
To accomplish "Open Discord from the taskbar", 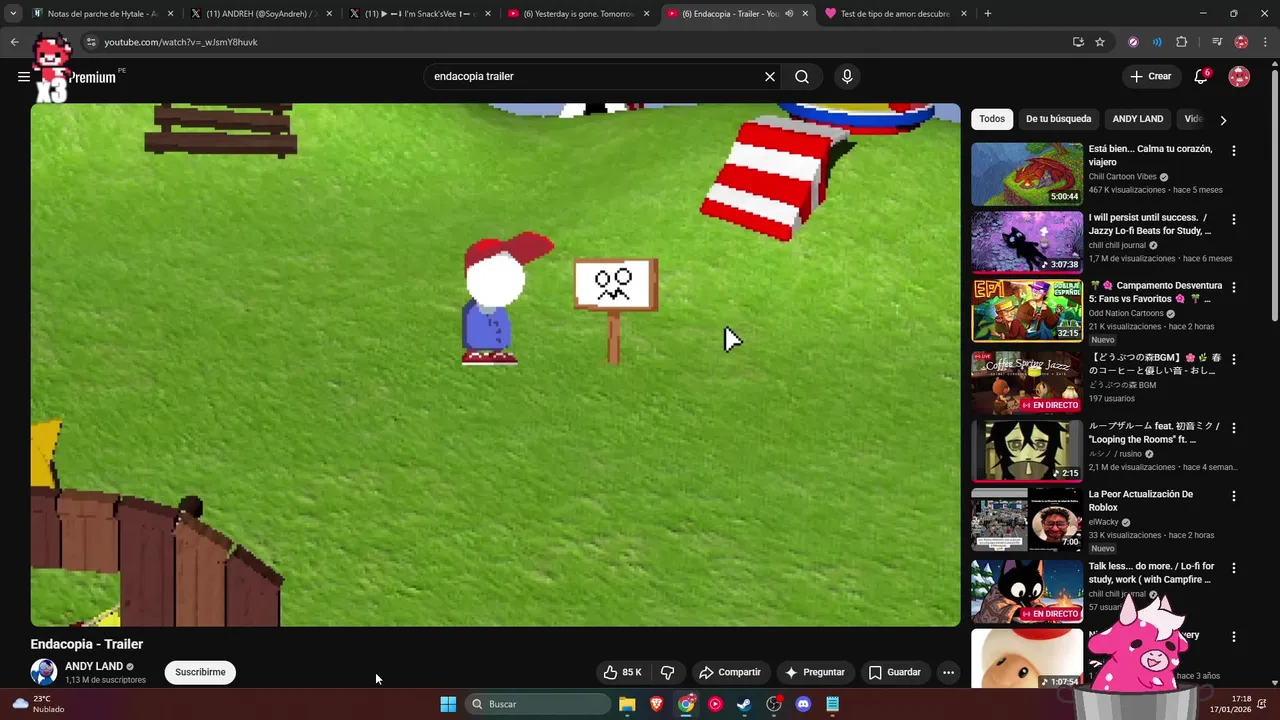I will (803, 704).
